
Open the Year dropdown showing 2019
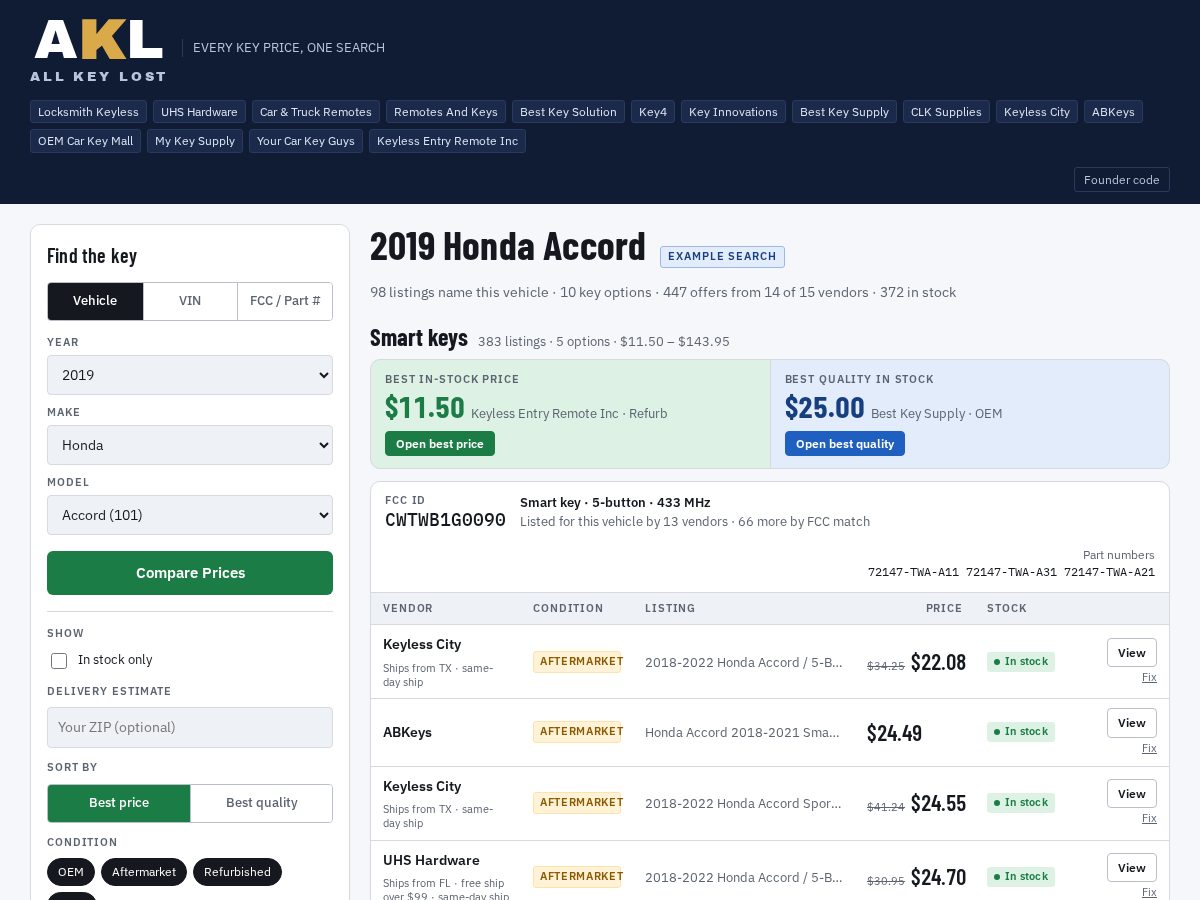coord(190,375)
